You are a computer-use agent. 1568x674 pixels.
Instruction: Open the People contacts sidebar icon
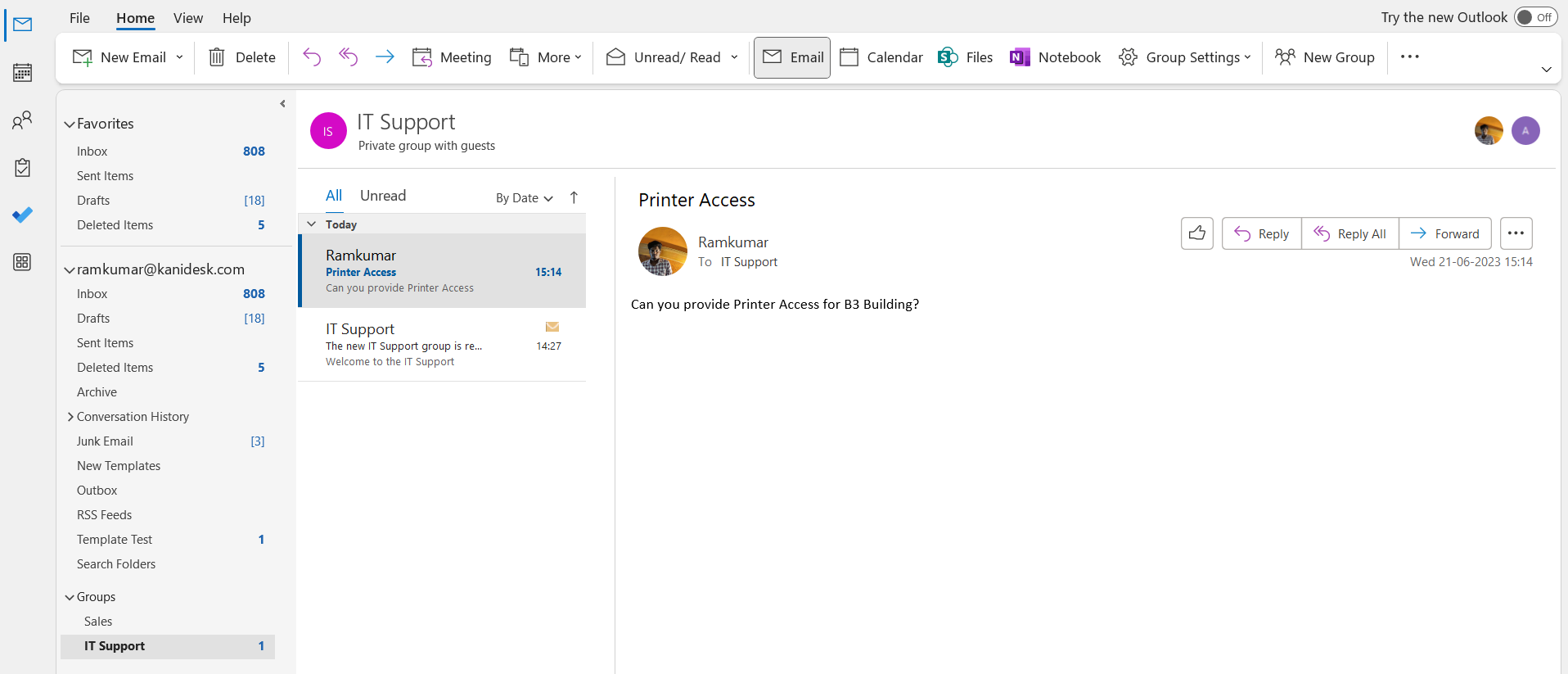[x=23, y=120]
